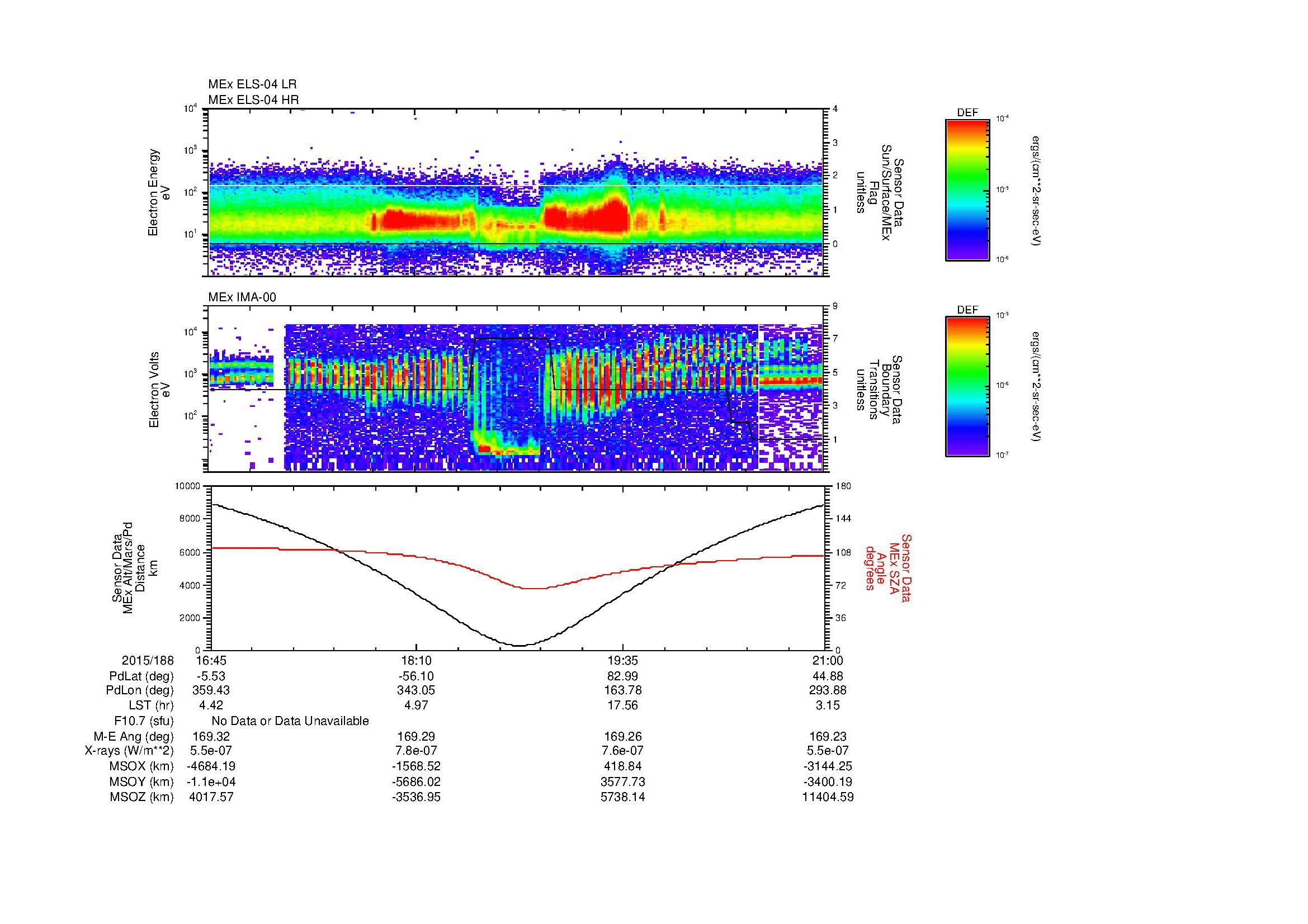
Task: Click the 'MSOY (km)' row label
Action: pos(142,782)
